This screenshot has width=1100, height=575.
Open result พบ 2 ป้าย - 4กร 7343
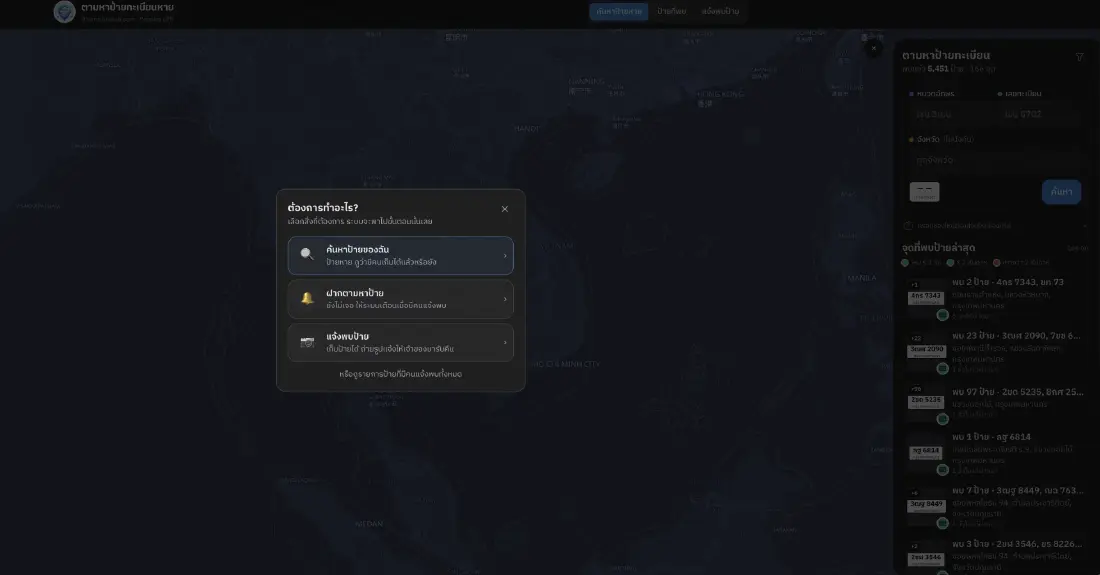995,299
